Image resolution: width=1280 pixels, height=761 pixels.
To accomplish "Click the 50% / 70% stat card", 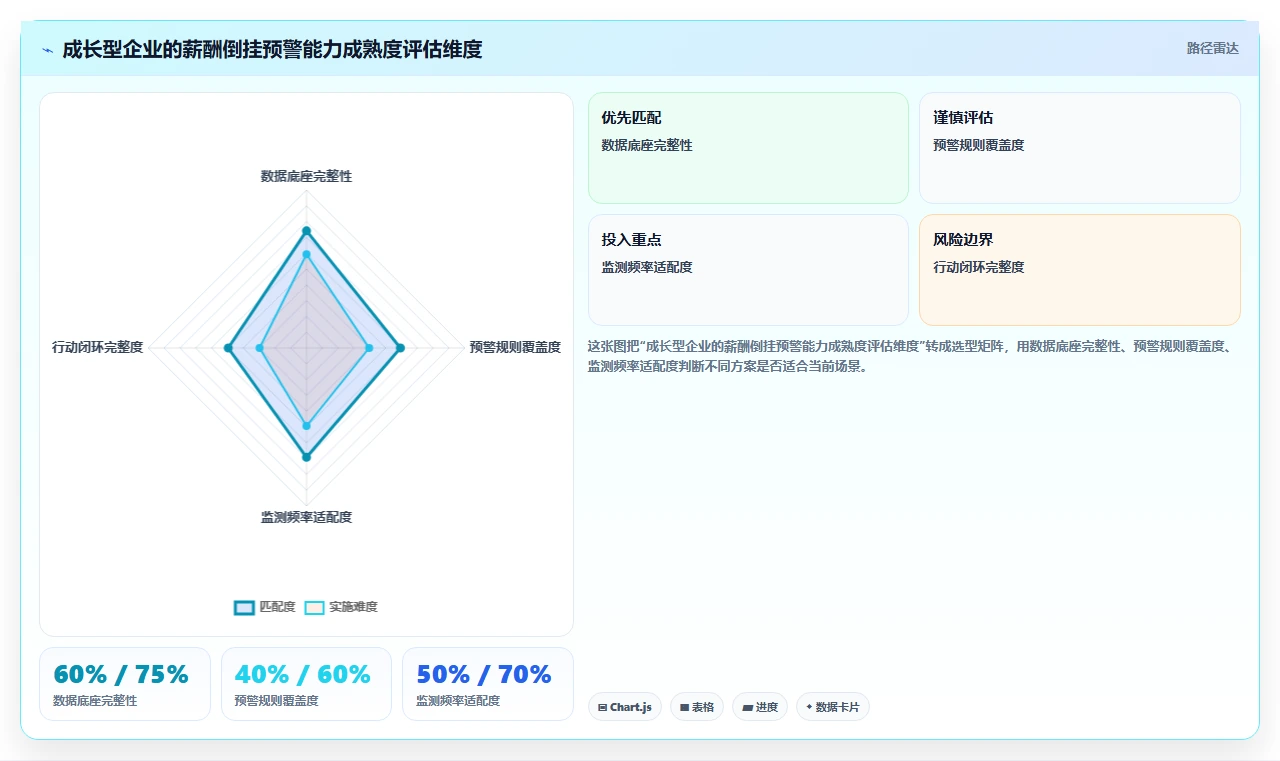I will pyautogui.click(x=488, y=684).
